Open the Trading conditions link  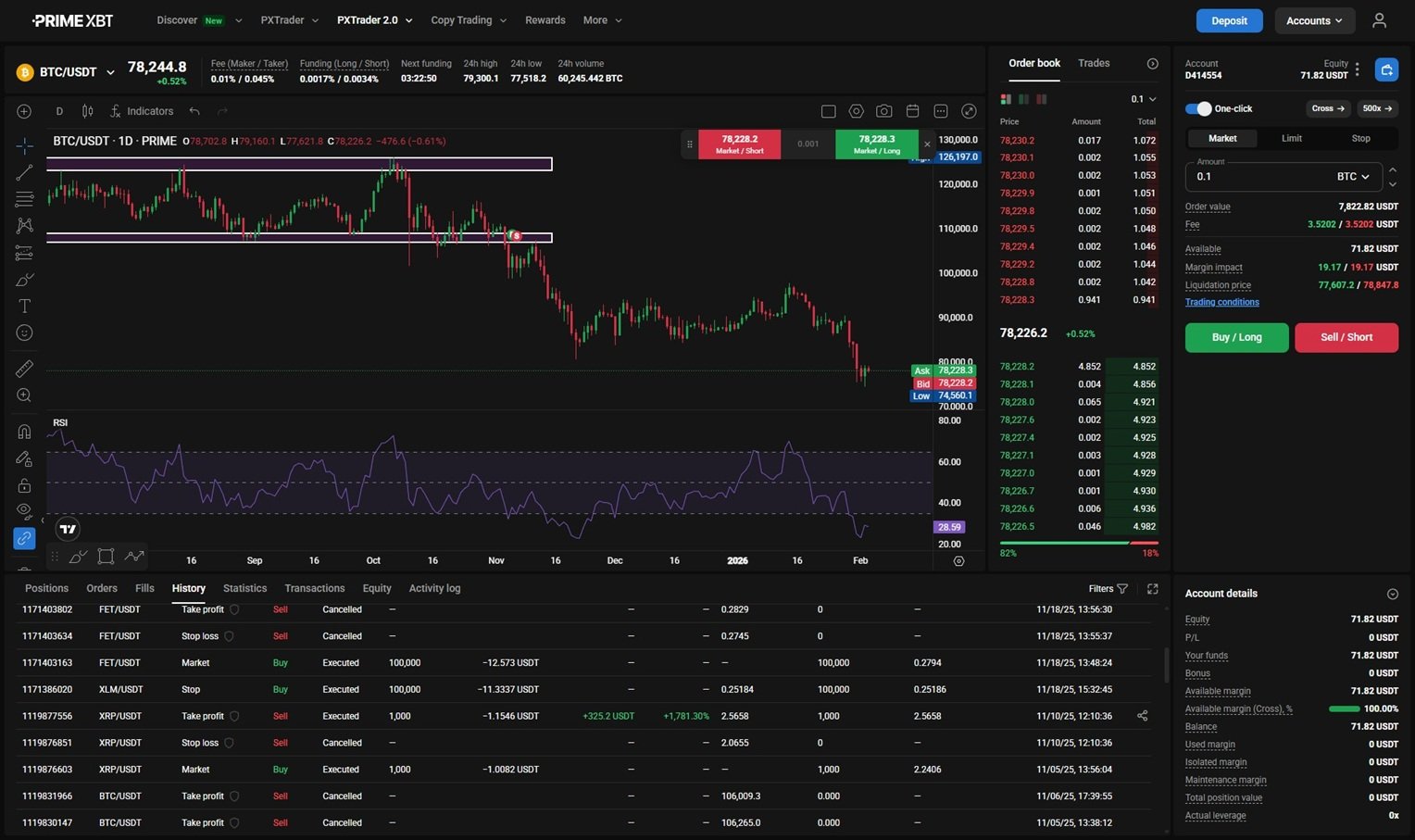[x=1221, y=301]
